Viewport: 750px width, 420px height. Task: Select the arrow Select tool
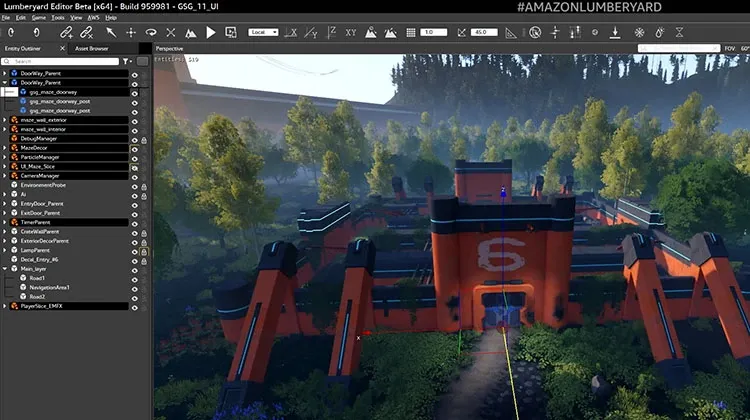click(x=111, y=33)
